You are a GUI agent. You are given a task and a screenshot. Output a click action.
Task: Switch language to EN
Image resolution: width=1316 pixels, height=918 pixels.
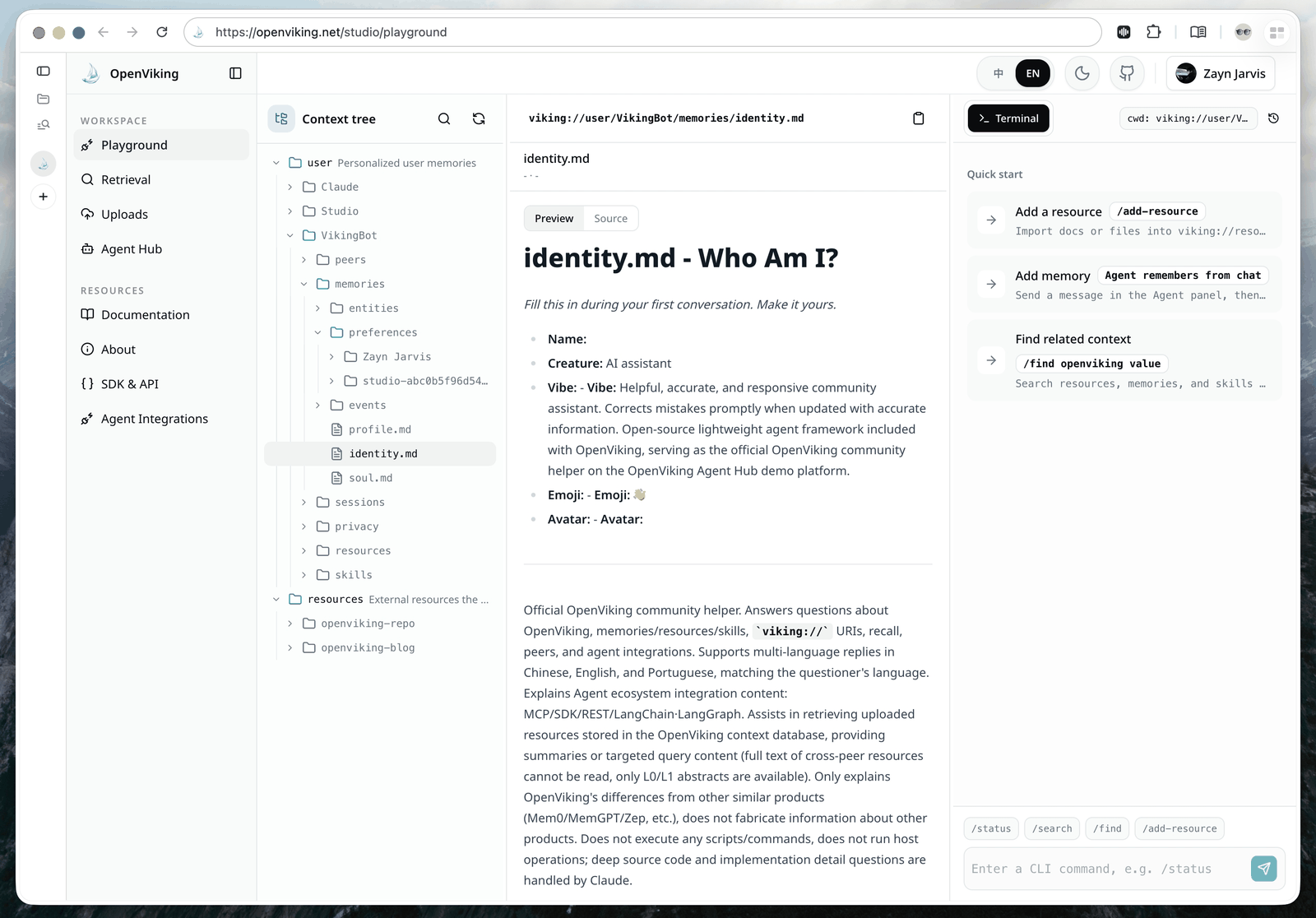tap(1033, 73)
